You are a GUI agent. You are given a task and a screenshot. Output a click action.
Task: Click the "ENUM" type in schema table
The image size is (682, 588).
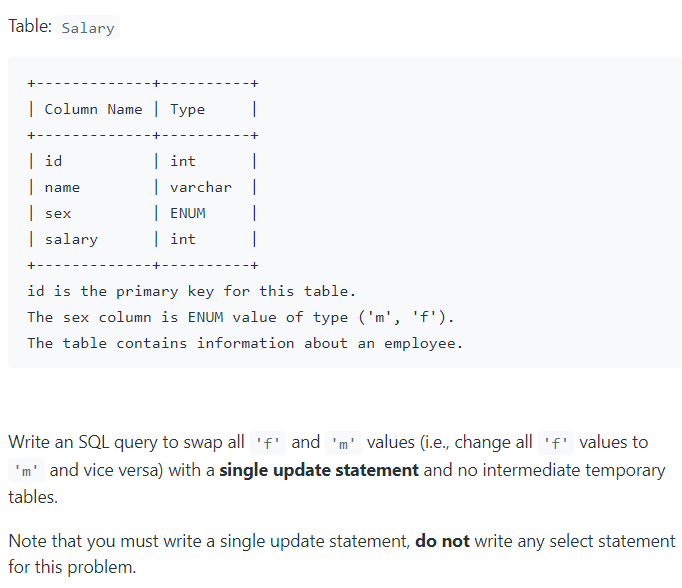tap(188, 213)
